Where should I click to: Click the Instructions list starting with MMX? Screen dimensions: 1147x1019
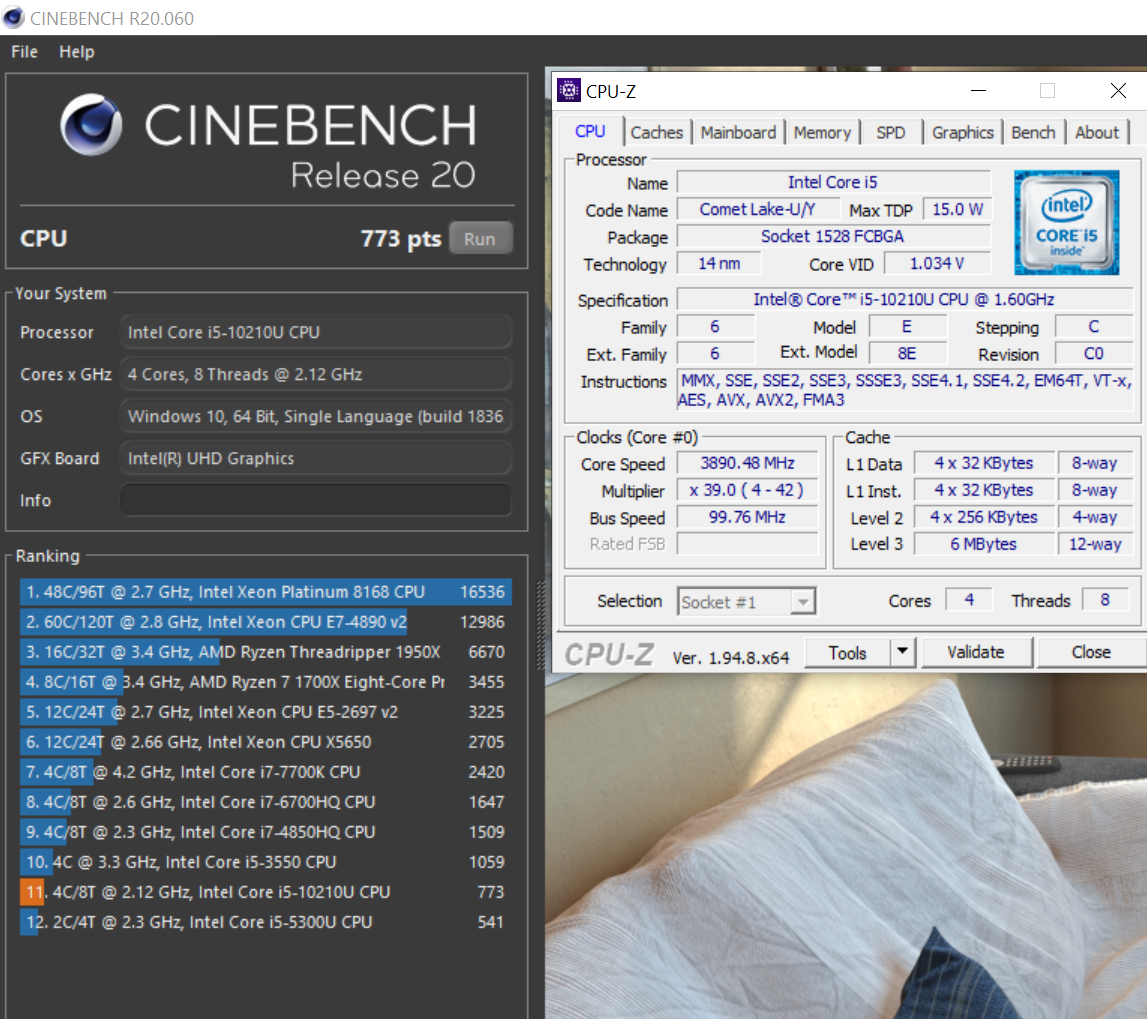coord(905,390)
